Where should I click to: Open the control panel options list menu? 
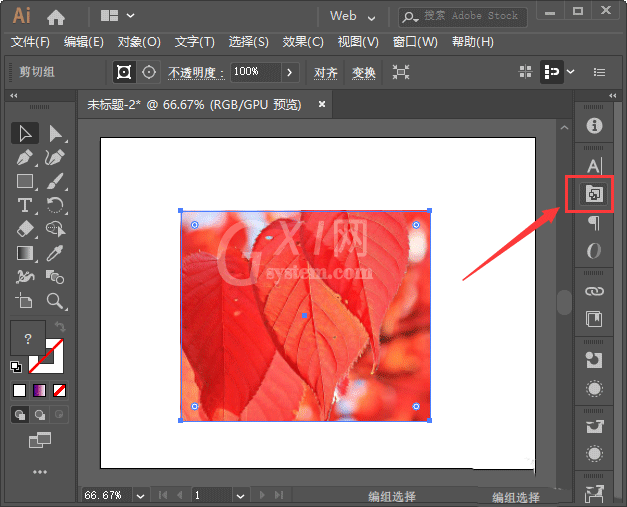599,72
